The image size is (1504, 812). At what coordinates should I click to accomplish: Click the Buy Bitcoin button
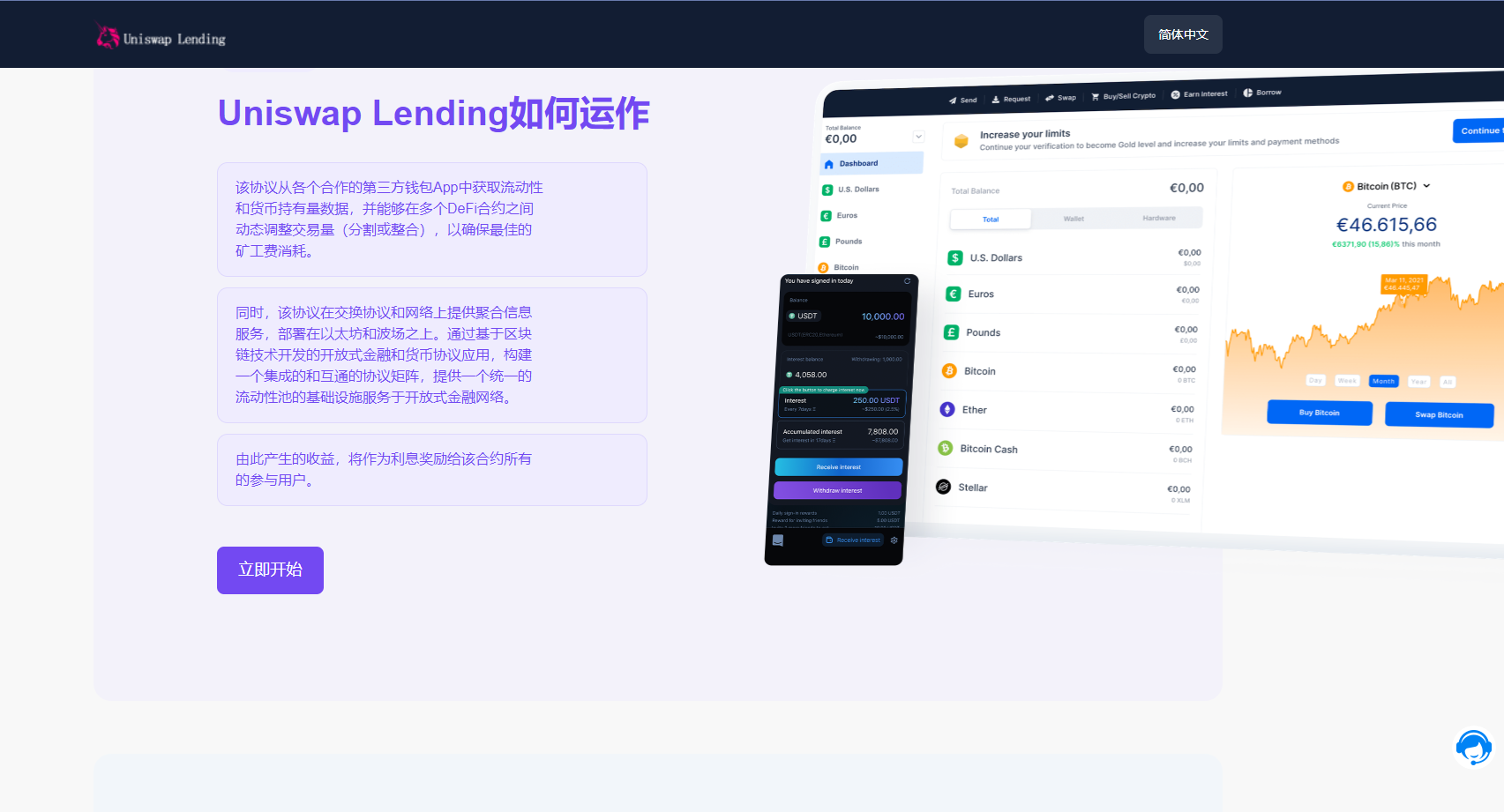1319,412
